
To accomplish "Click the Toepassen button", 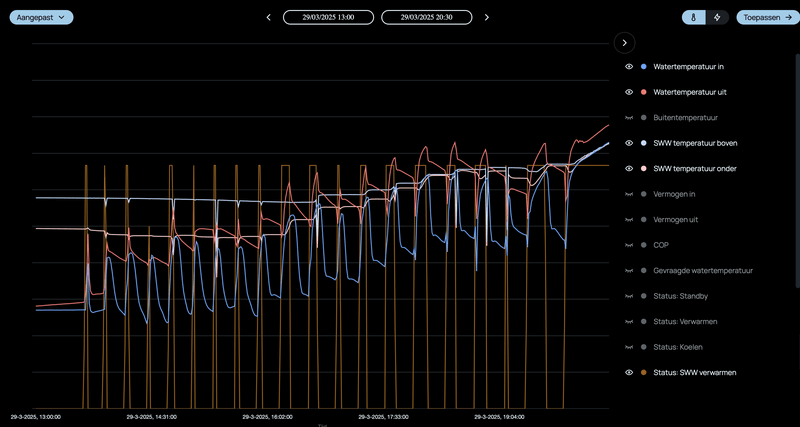I will (x=768, y=17).
